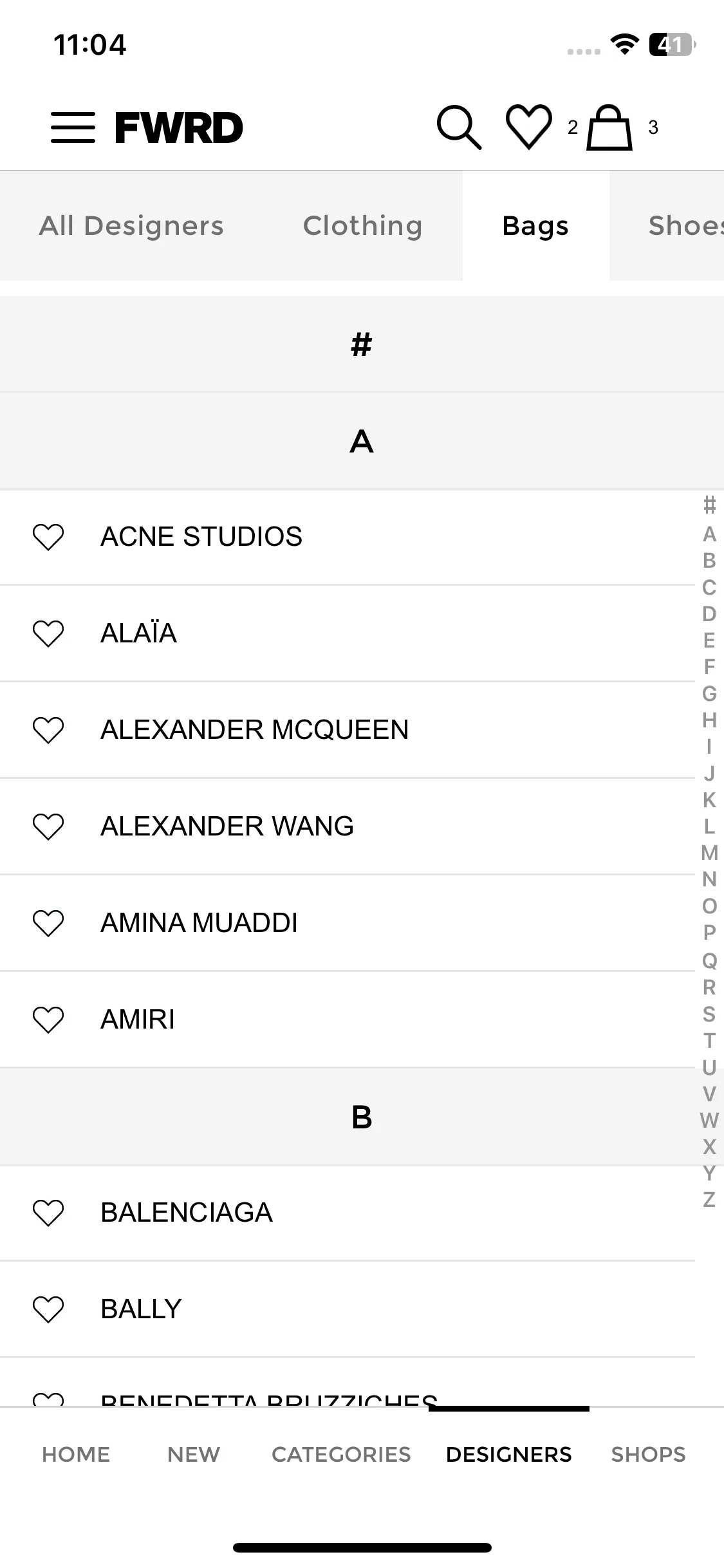Image resolution: width=724 pixels, height=1568 pixels.
Task: Go to Categories in bottom navigation
Action: (341, 1454)
